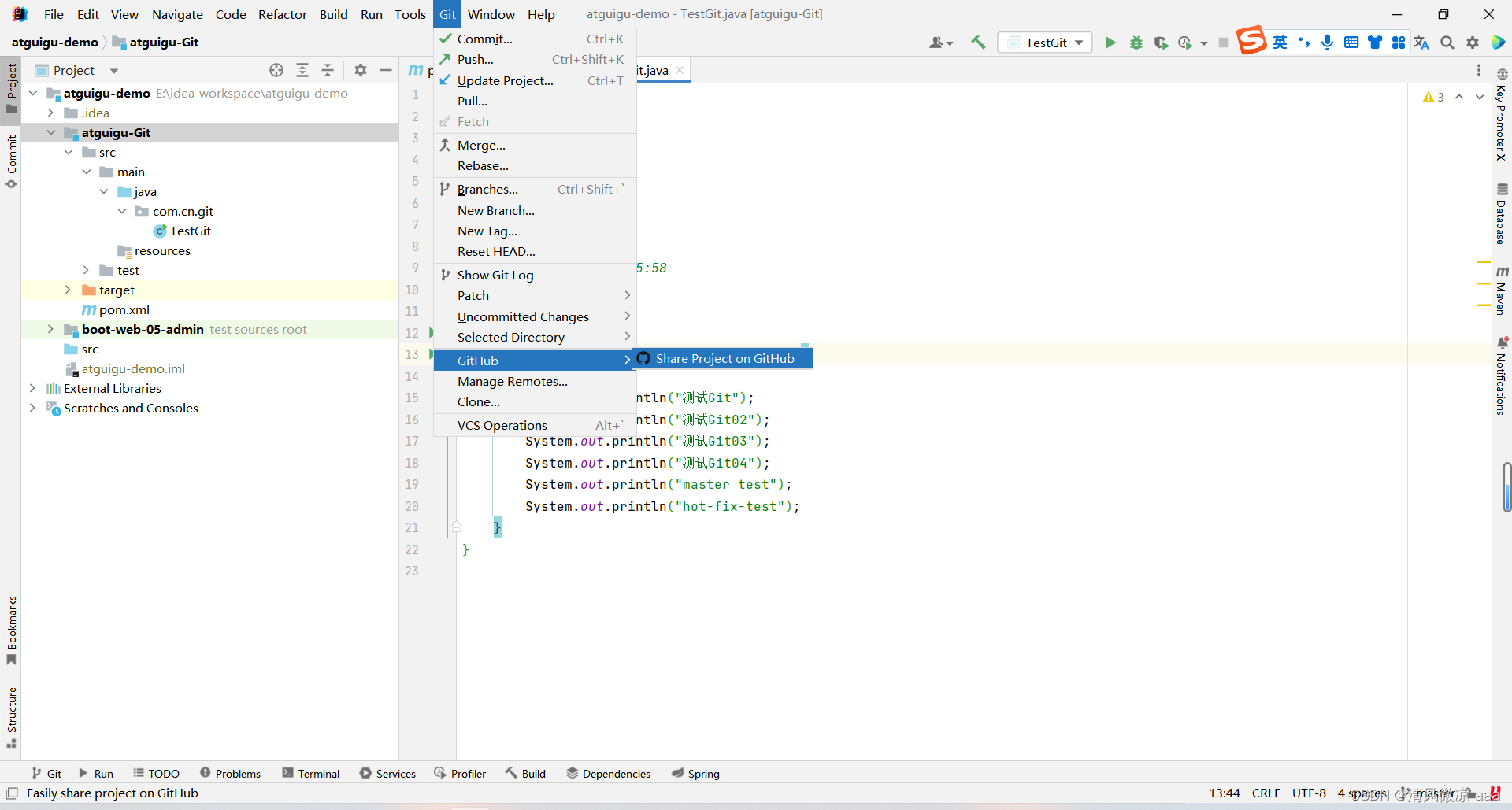Image resolution: width=1512 pixels, height=810 pixels.
Task: Select TestGit class in project tree
Action: click(x=182, y=231)
